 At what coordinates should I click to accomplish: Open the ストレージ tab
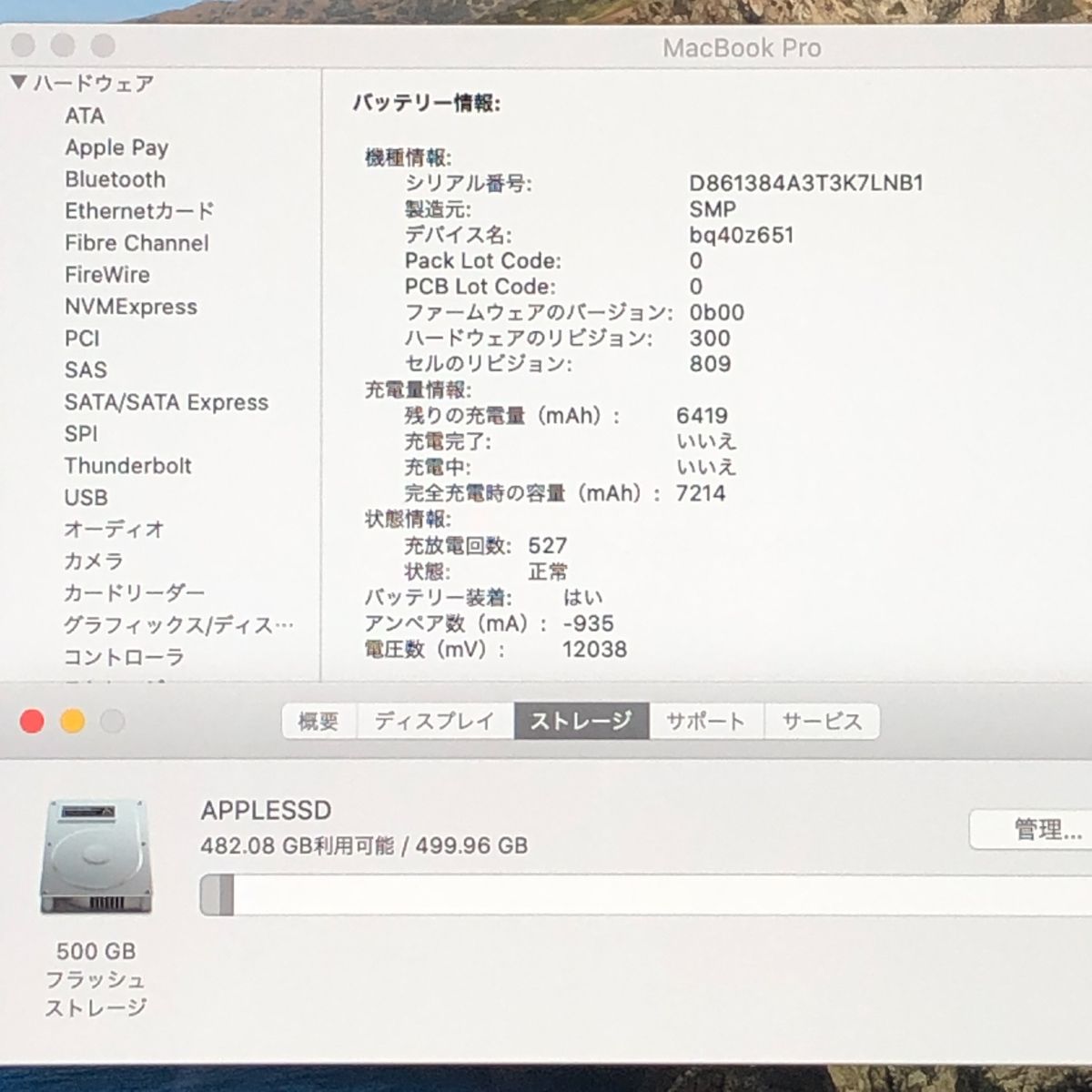point(581,721)
